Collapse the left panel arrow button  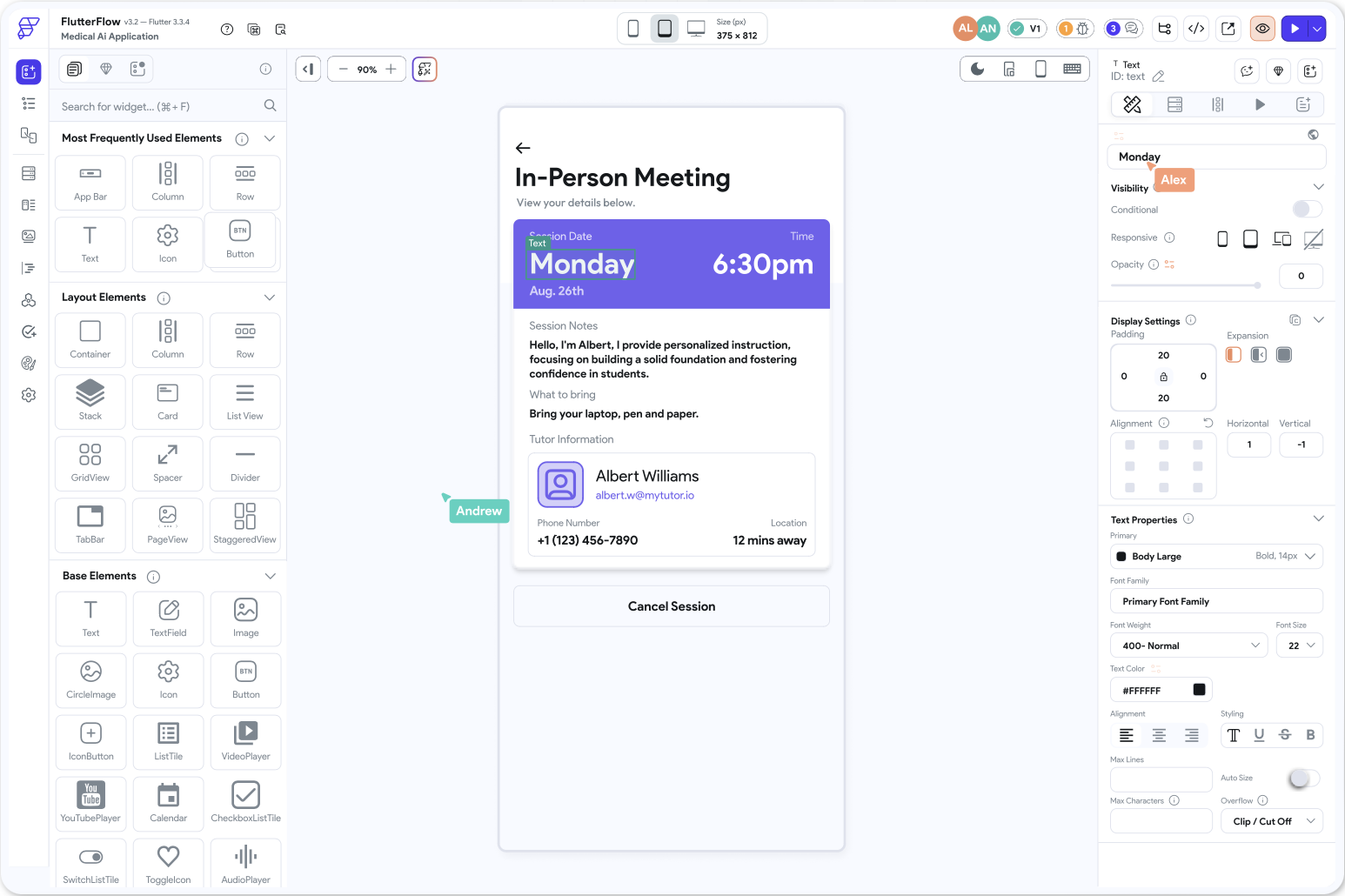tap(308, 70)
